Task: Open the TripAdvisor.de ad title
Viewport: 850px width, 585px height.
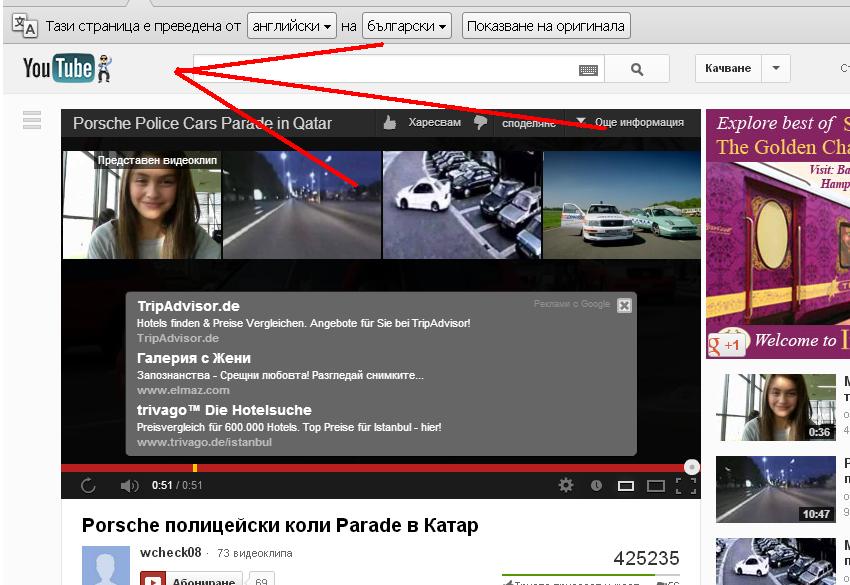Action: 189,306
